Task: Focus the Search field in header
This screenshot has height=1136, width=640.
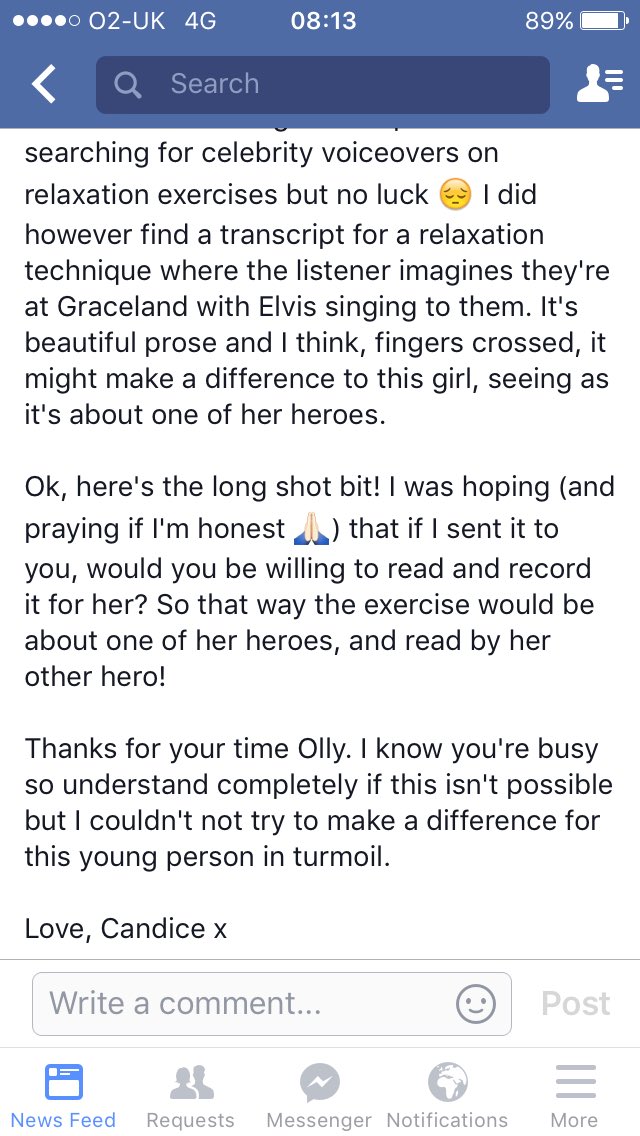Action: coord(323,84)
